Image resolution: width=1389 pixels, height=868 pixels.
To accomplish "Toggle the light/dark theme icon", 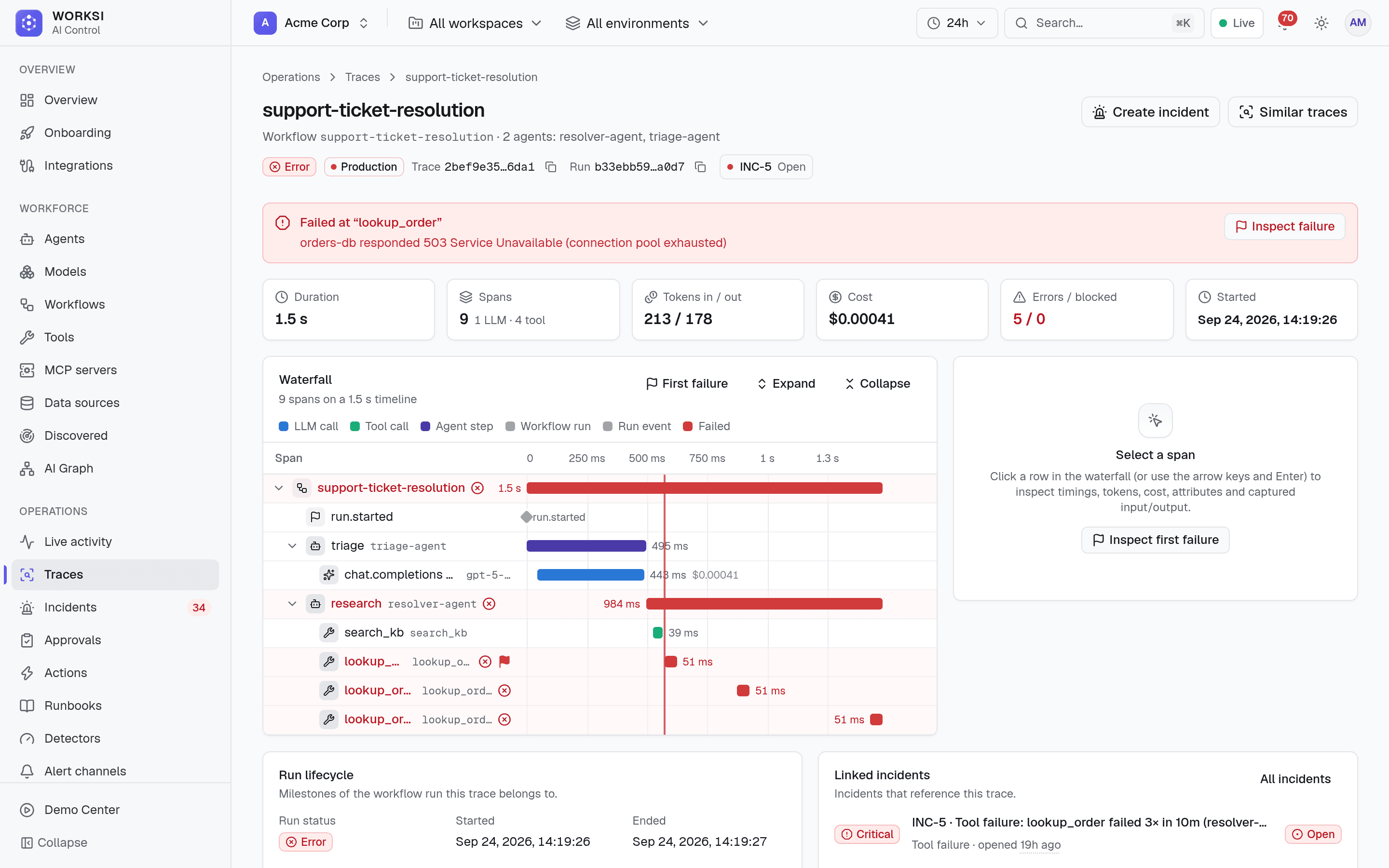I will coord(1321,23).
